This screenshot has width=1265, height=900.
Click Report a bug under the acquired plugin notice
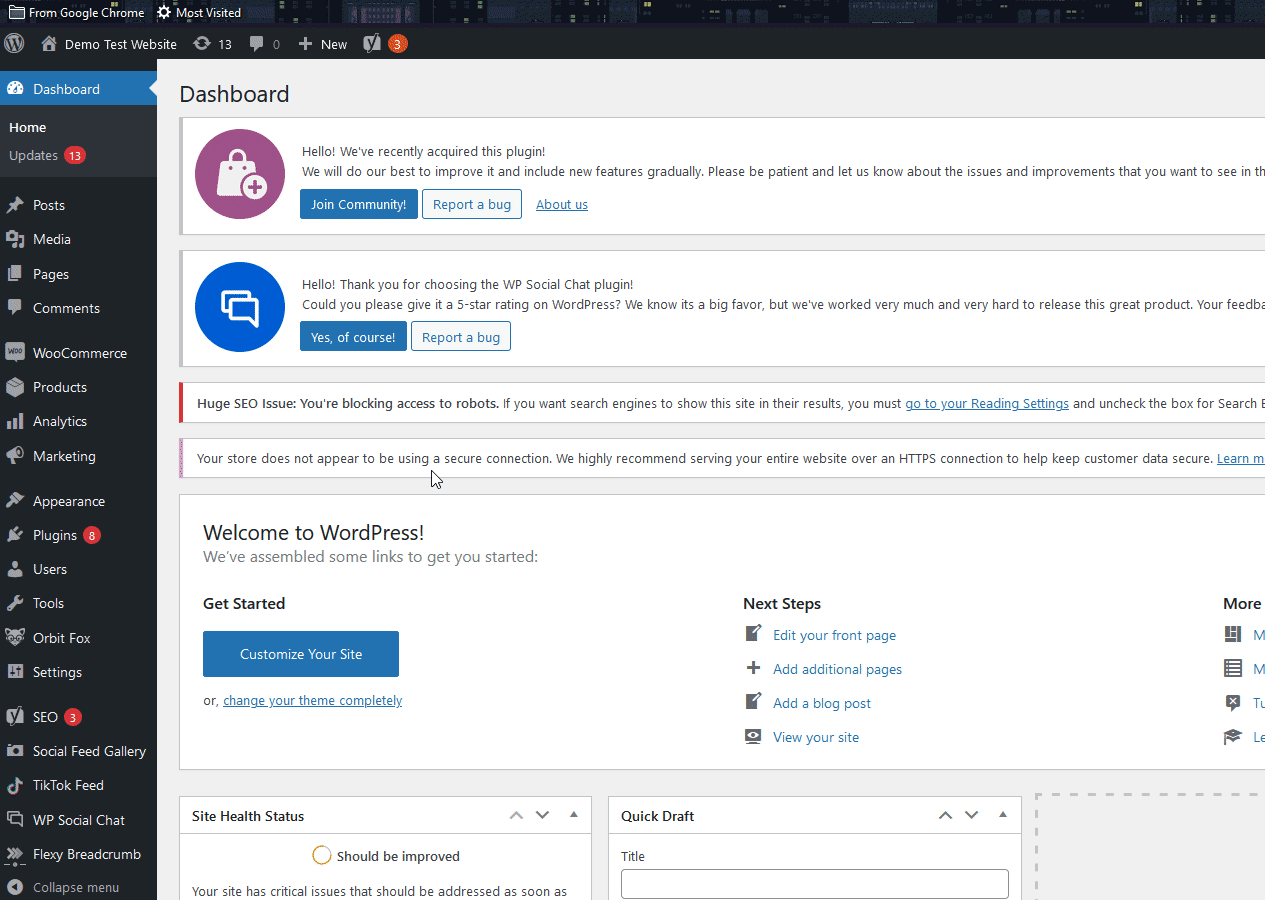point(472,204)
